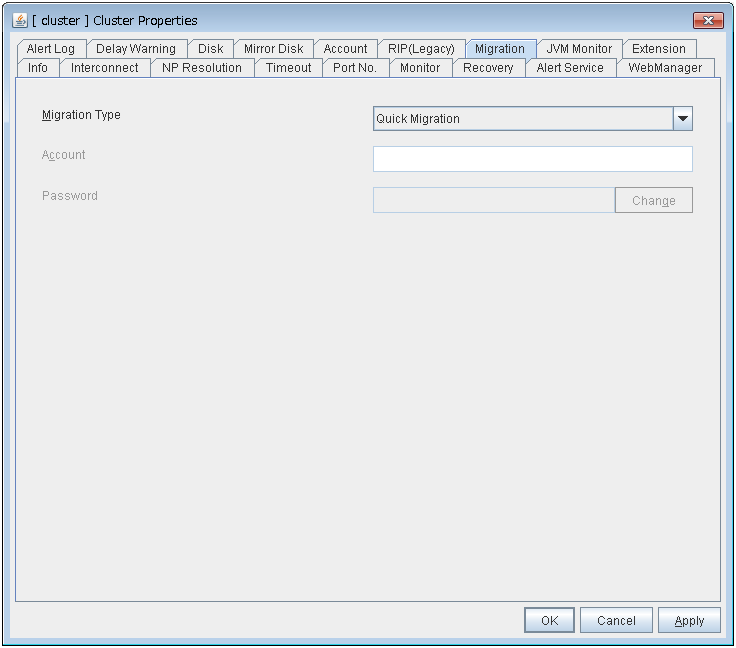The height and width of the screenshot is (648, 736).
Task: Open the Port No. tab
Action: [355, 68]
